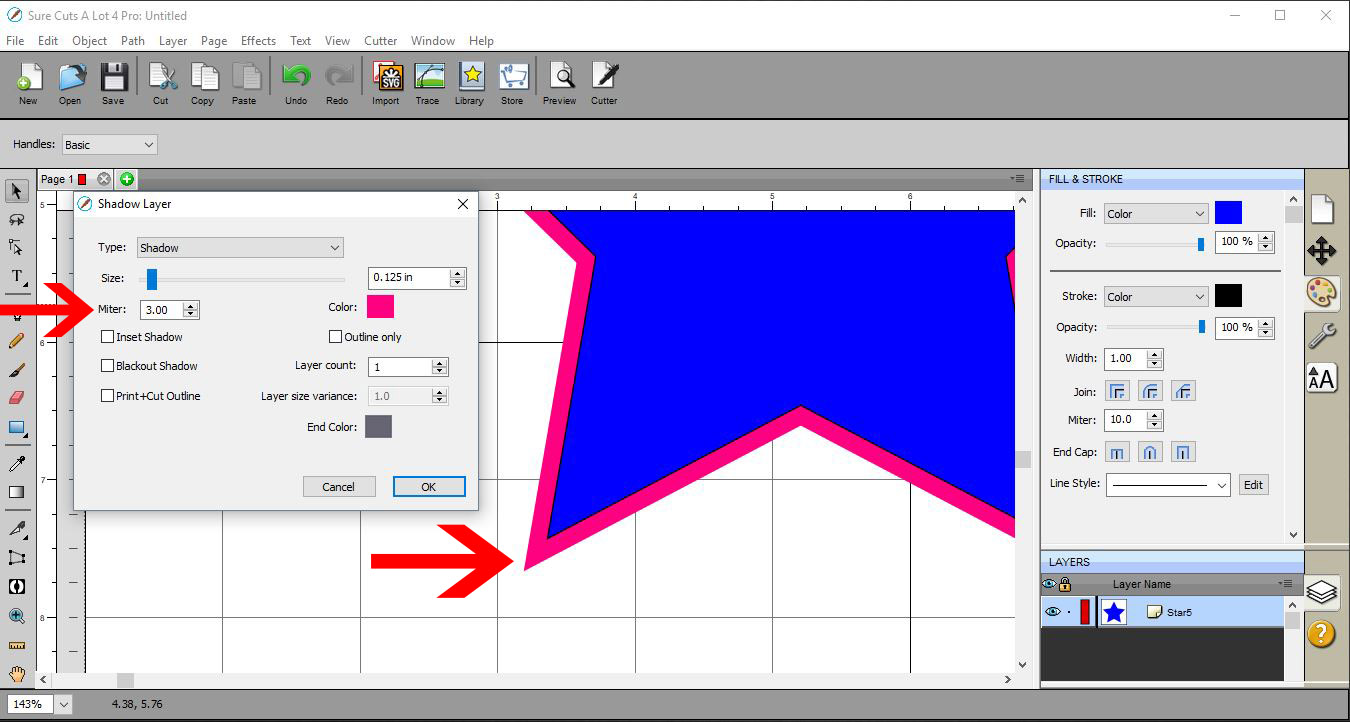Open the Position & Size move-arrows tab
The width and height of the screenshot is (1350, 722).
pyautogui.click(x=1322, y=250)
